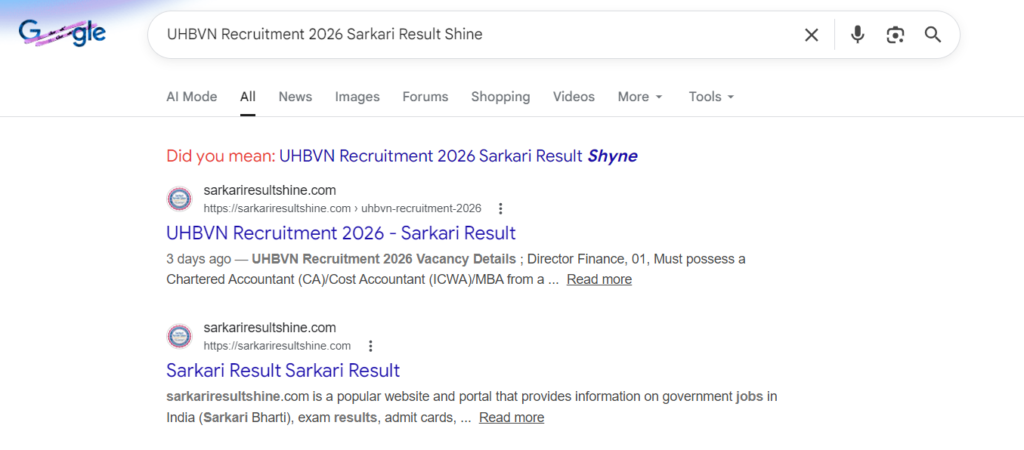
Task: Go to the Images tab
Action: [357, 97]
